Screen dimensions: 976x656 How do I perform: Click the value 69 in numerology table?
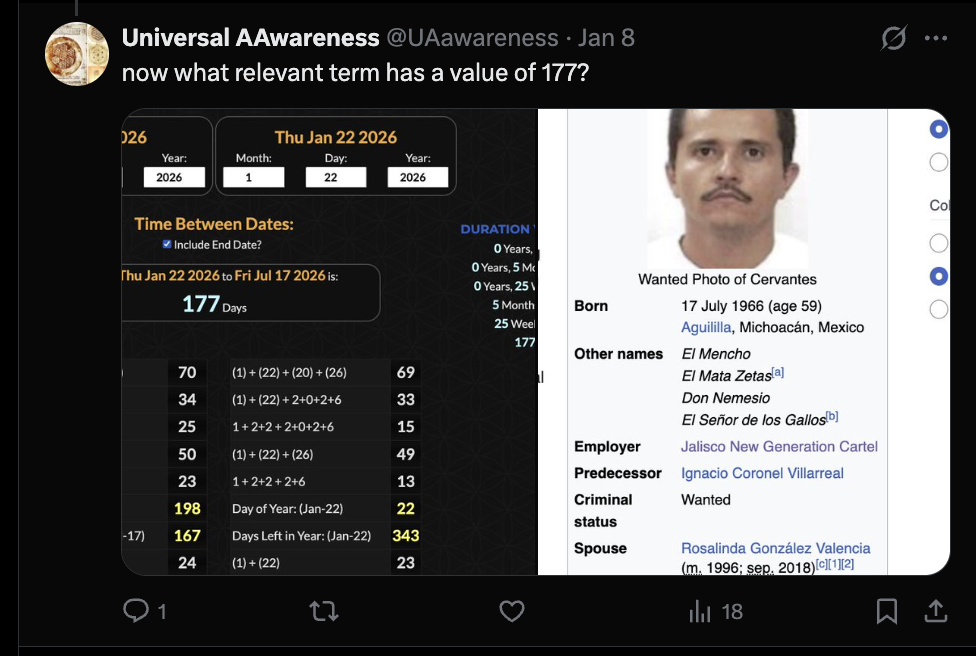(x=406, y=373)
